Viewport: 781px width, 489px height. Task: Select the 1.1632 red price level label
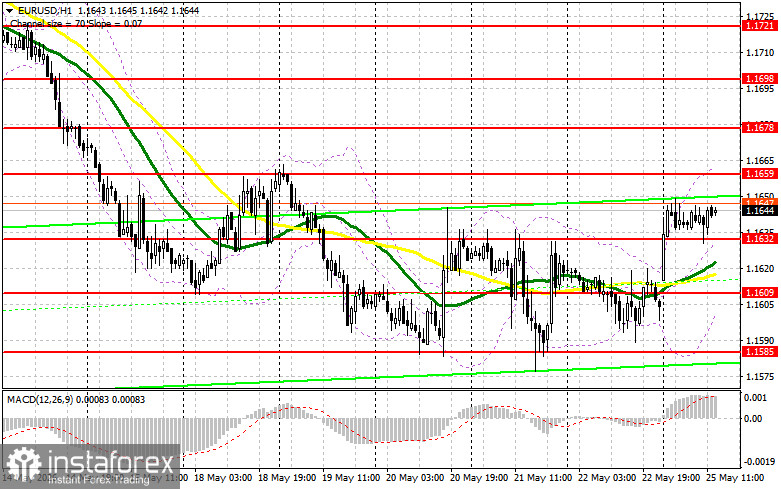[x=759, y=239]
